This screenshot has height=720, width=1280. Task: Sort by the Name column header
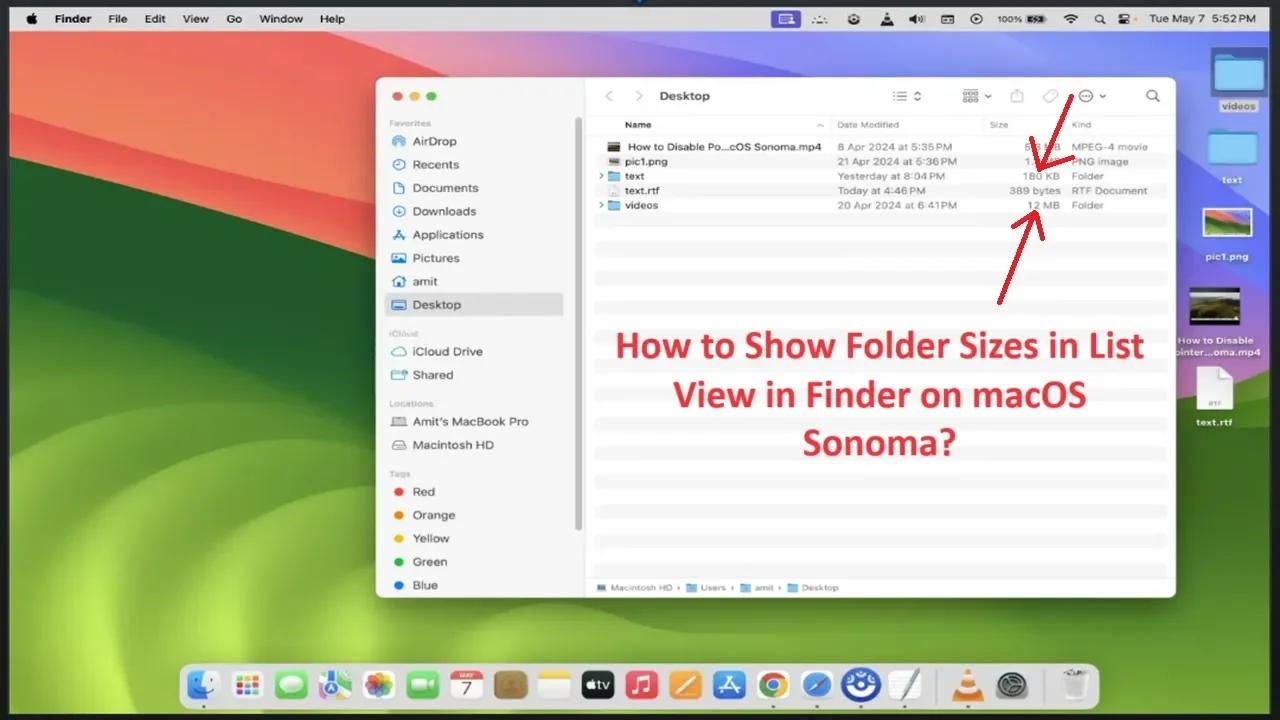[638, 125]
